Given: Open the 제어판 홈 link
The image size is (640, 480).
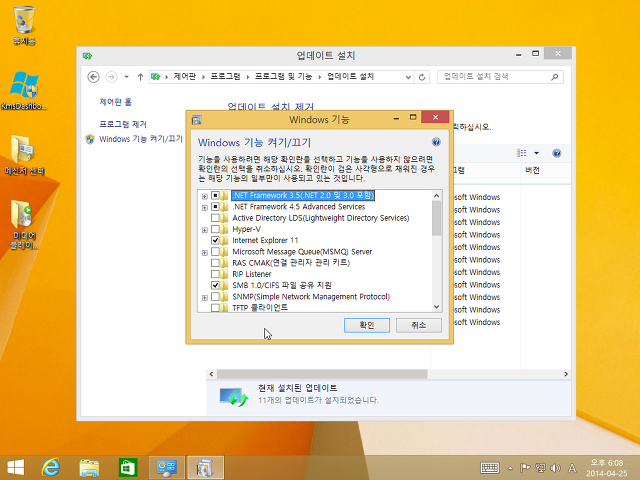Looking at the screenshot, I should coord(116,102).
